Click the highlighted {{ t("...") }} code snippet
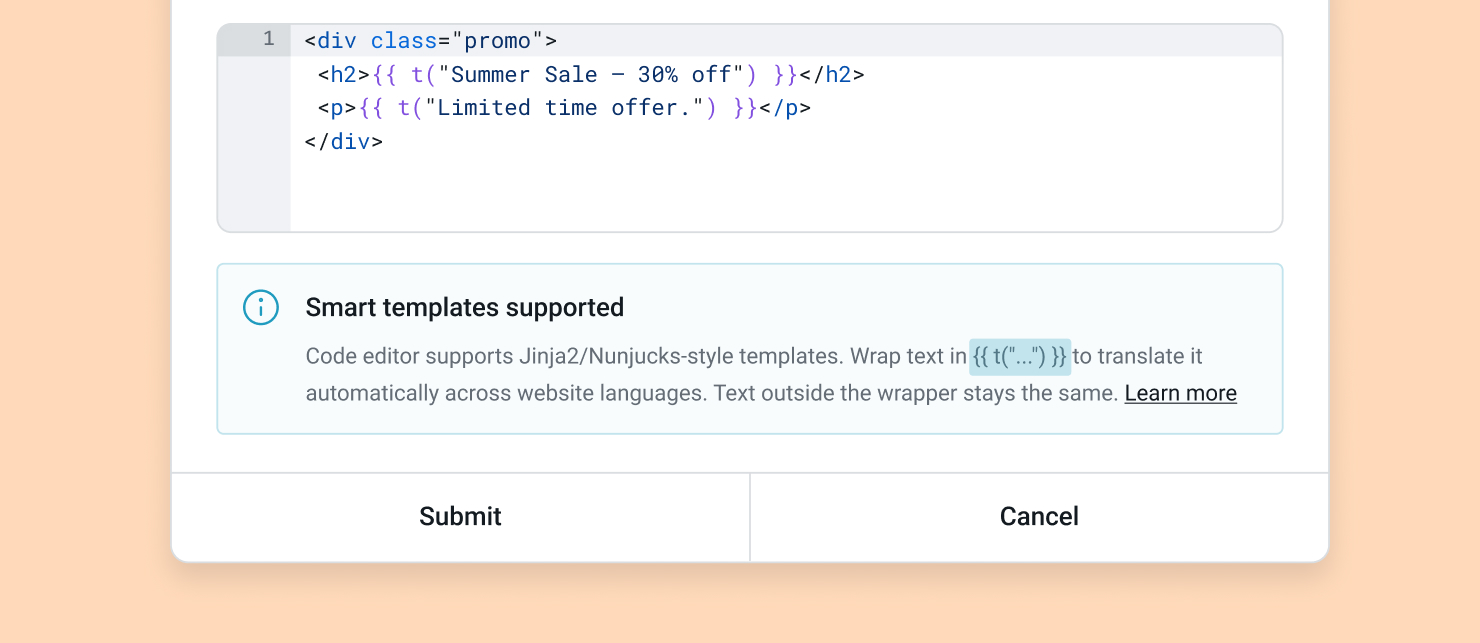 coord(1020,356)
